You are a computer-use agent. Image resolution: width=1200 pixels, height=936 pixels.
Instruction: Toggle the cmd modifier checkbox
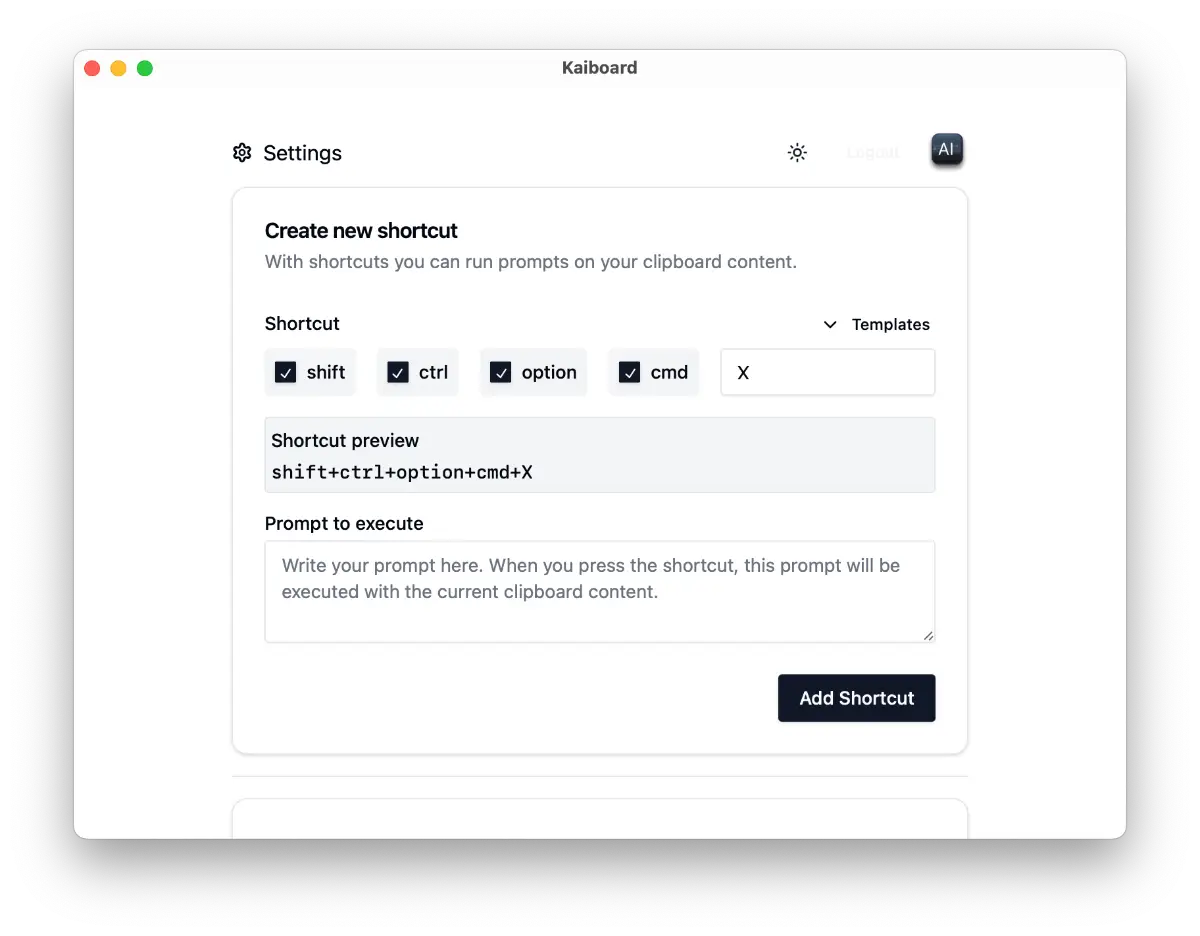pos(629,373)
